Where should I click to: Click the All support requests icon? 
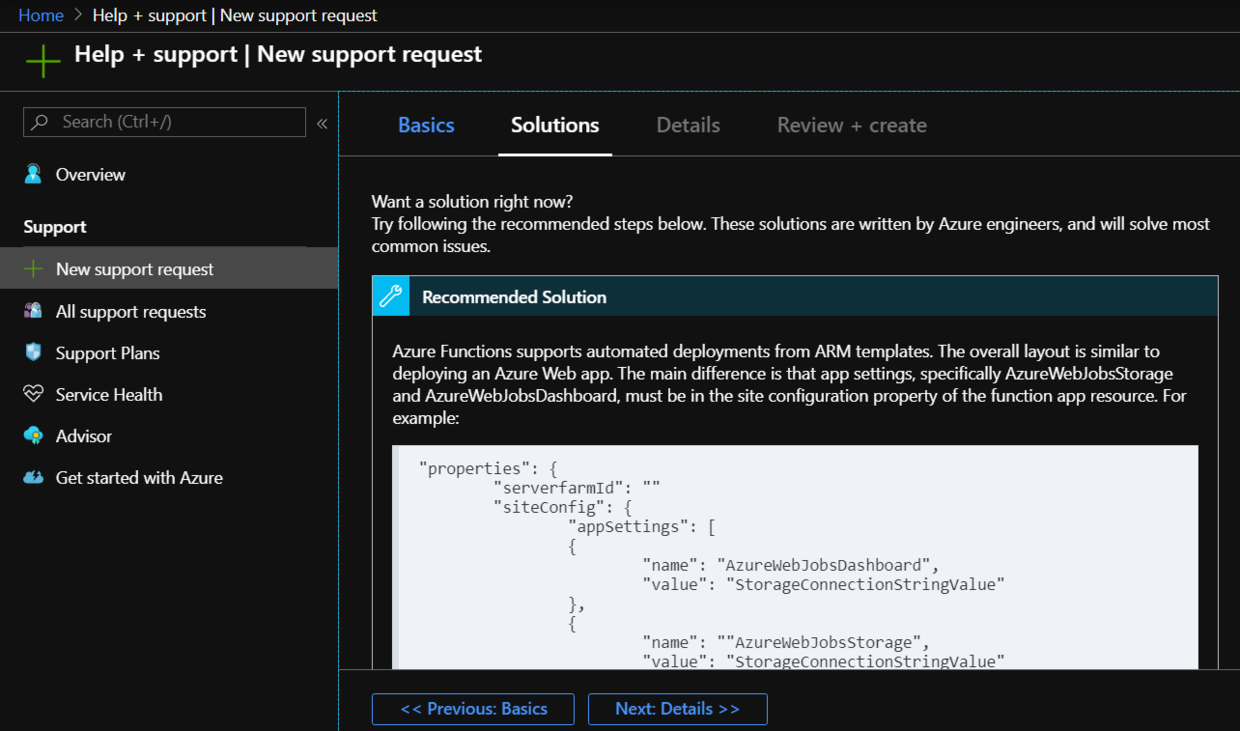point(33,311)
